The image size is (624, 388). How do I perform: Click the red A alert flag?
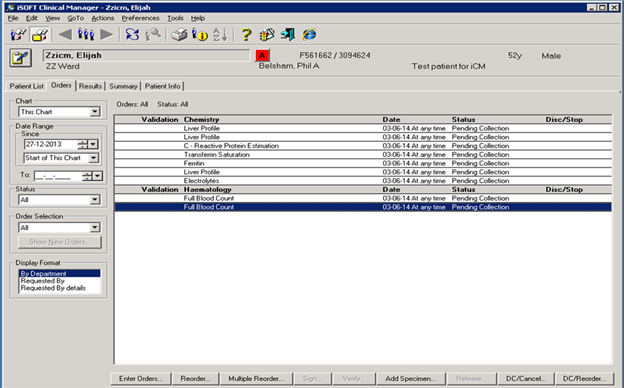262,56
